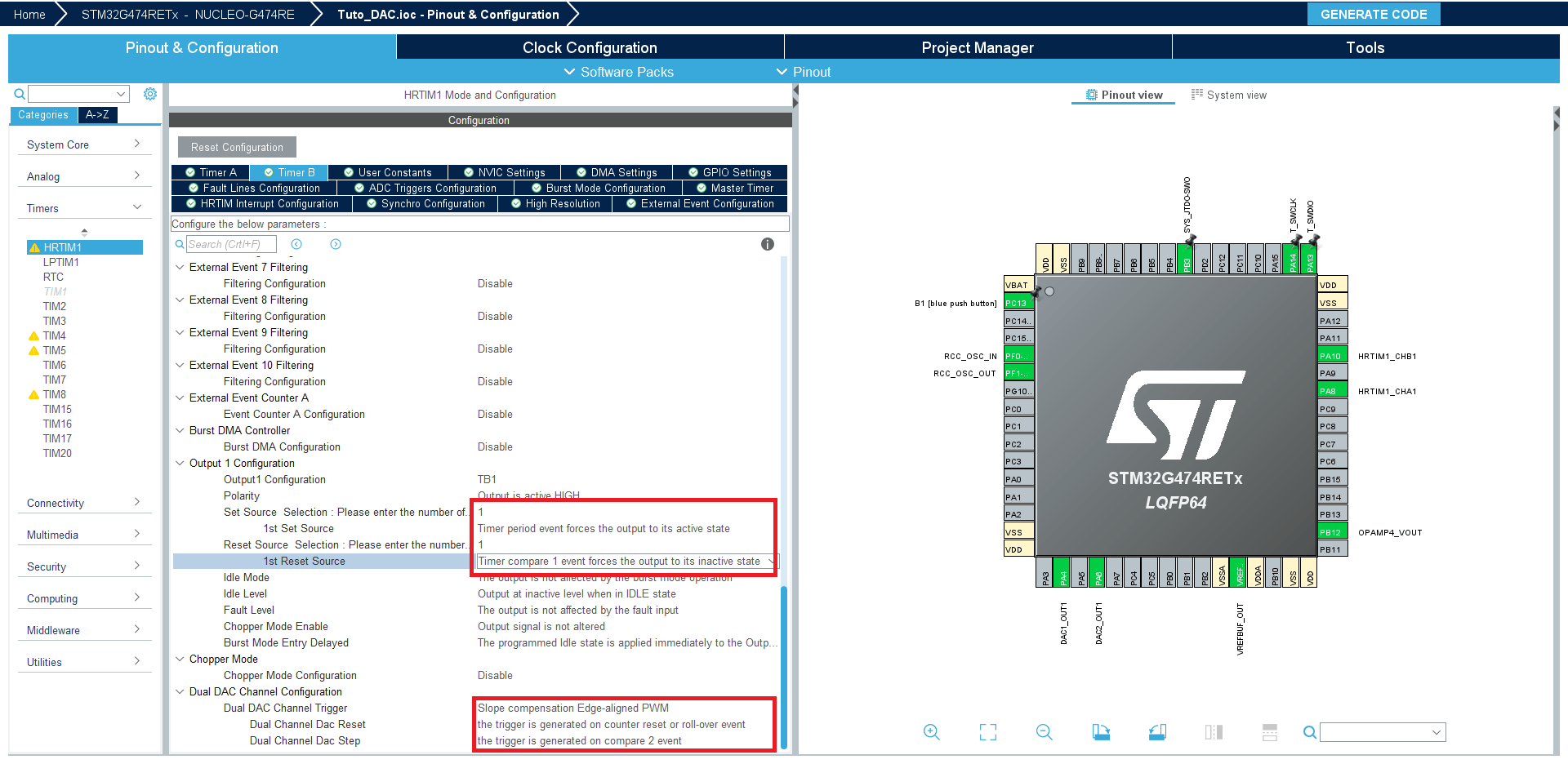The height and width of the screenshot is (764, 1568).
Task: Go to Home breadcrumb
Action: pos(29,14)
